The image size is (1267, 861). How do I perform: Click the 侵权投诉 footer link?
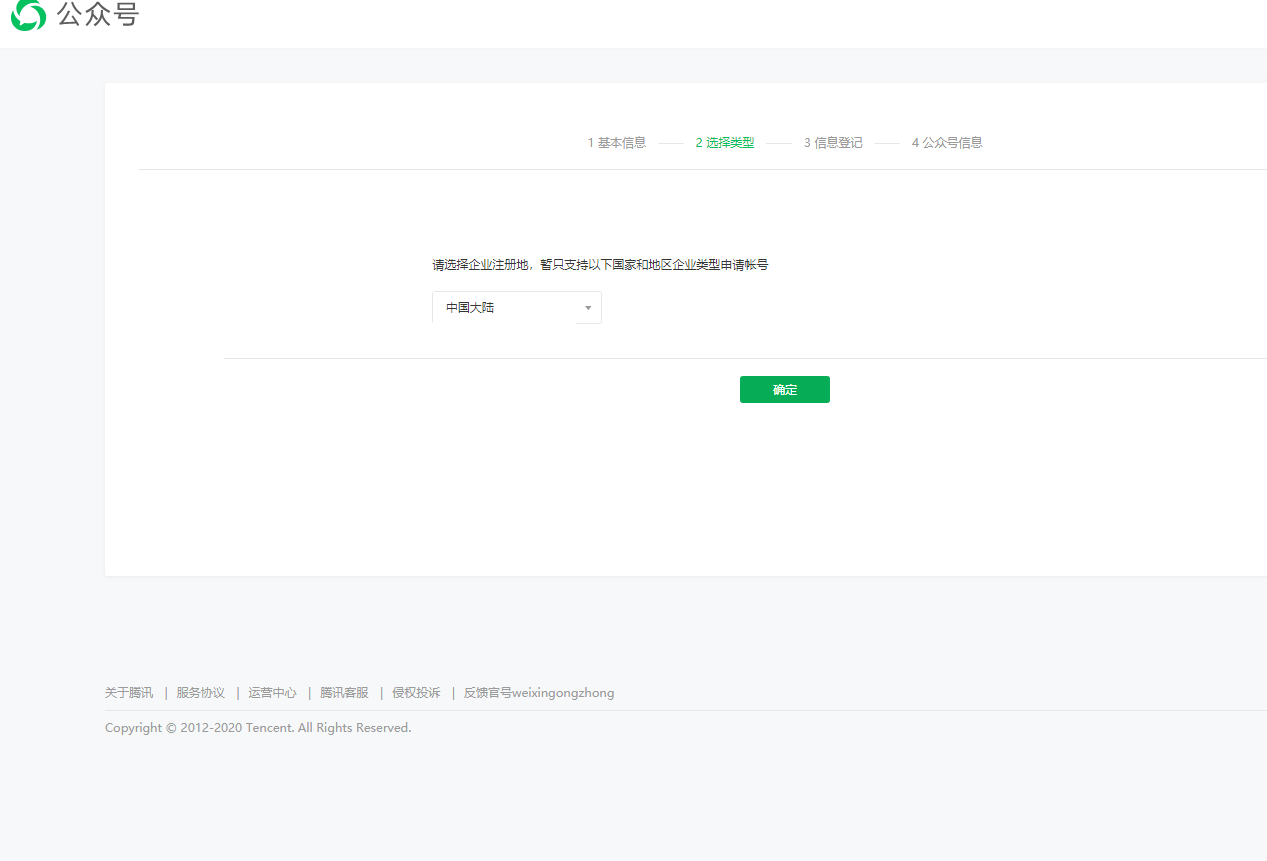(x=416, y=693)
